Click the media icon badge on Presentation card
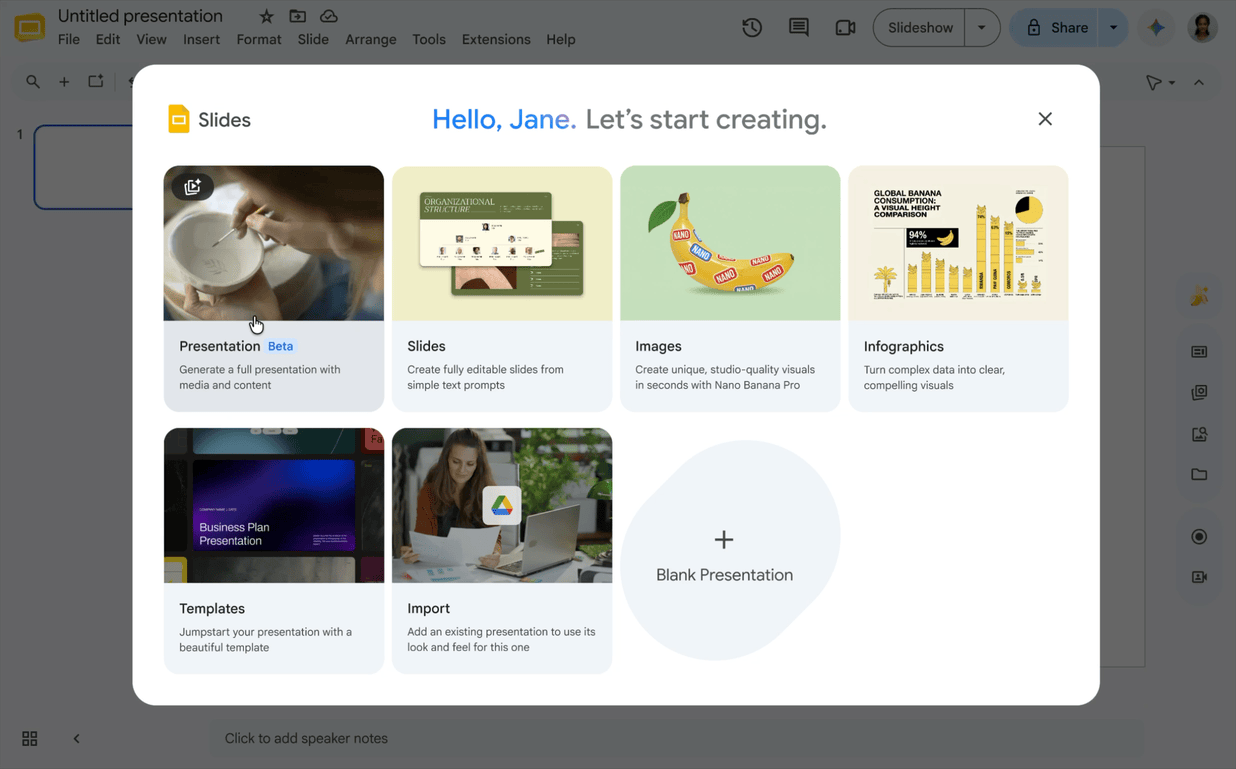1236x769 pixels. 192,187
